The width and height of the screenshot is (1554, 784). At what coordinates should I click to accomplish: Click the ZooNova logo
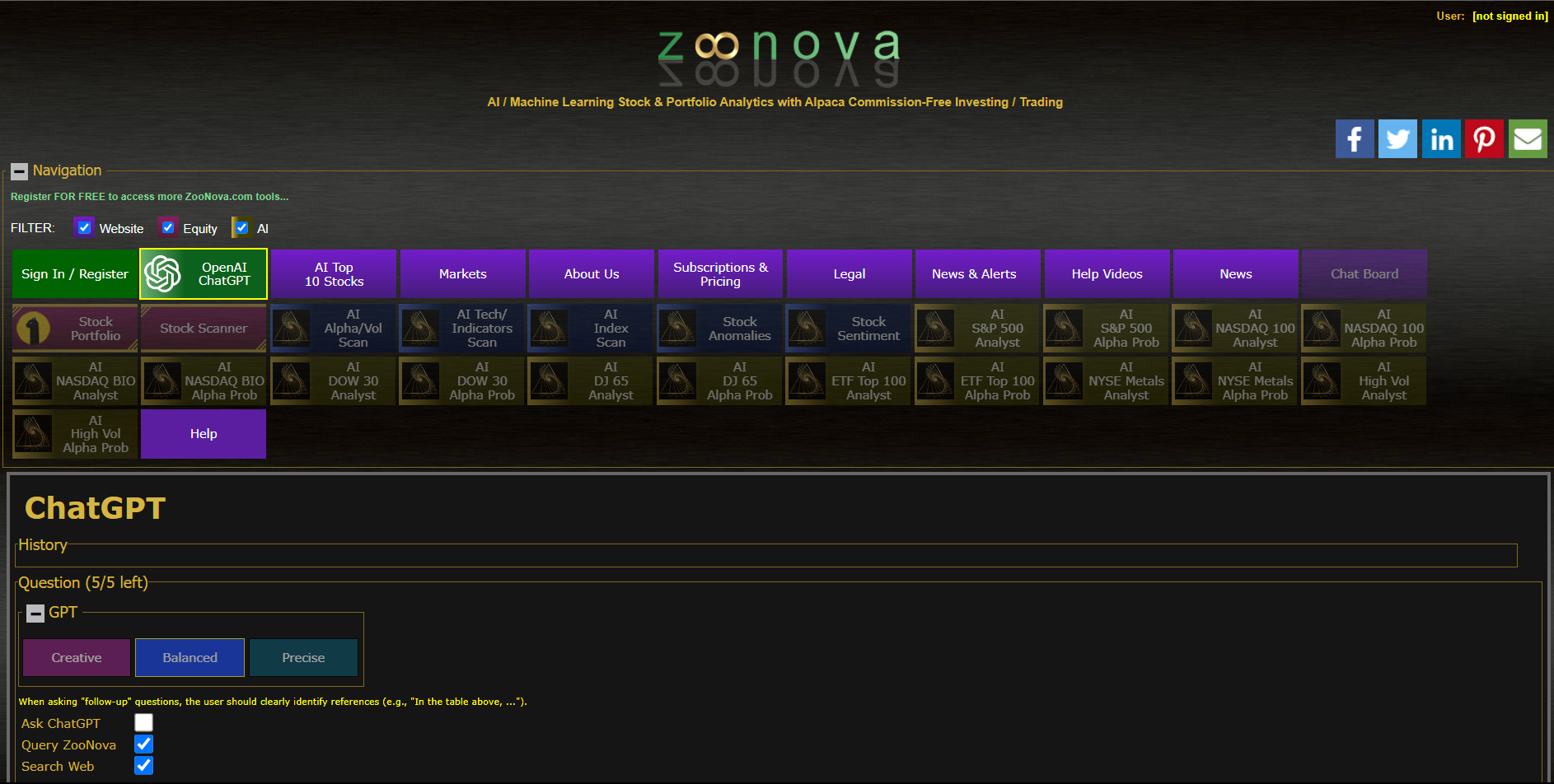[x=777, y=56]
